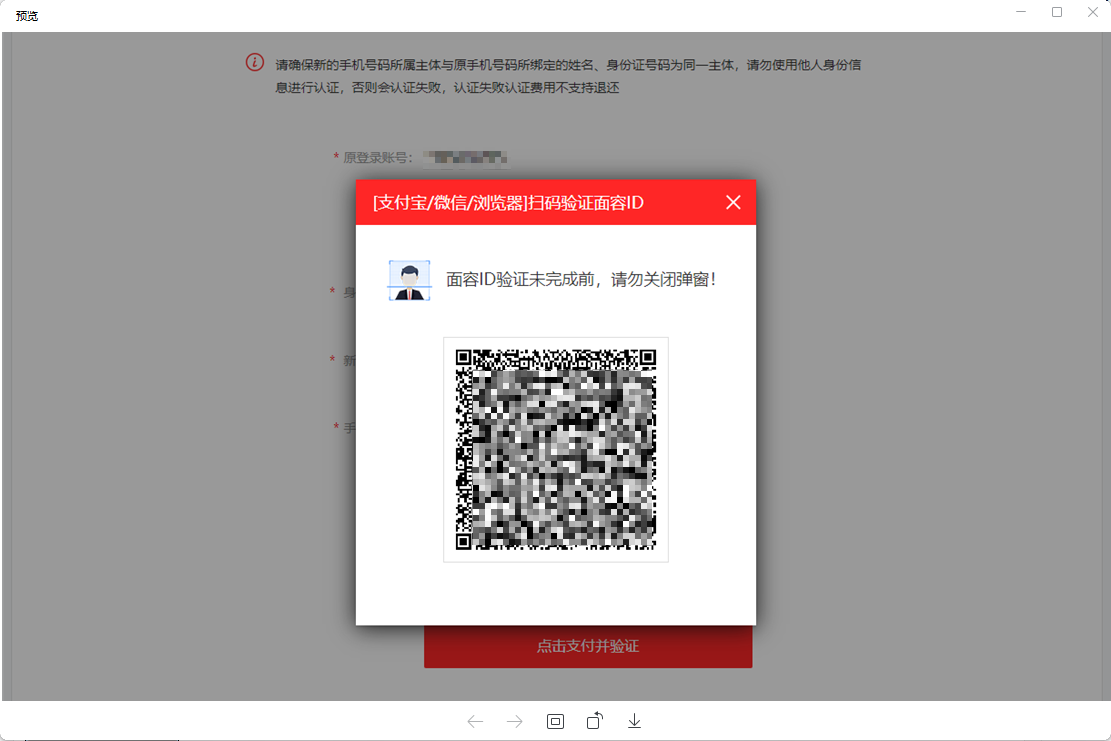Maximize the 预览 window

1057,12
